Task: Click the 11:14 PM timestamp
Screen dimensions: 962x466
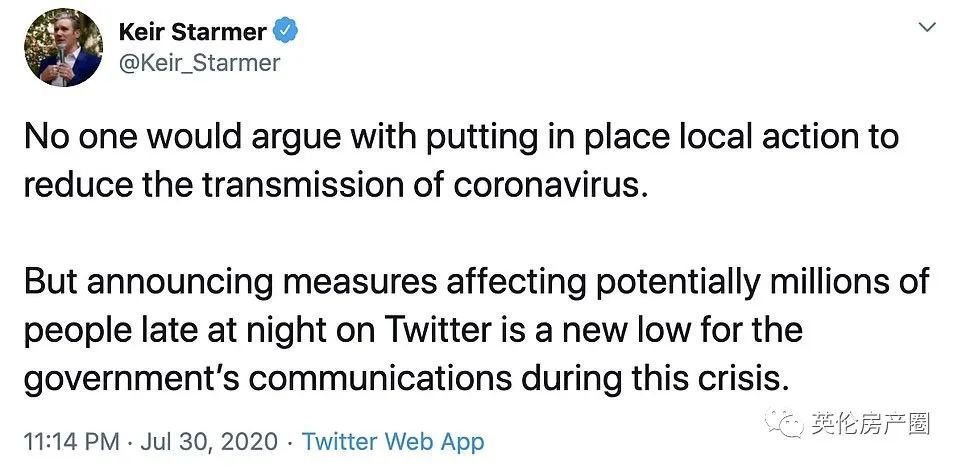Action: pos(65,441)
